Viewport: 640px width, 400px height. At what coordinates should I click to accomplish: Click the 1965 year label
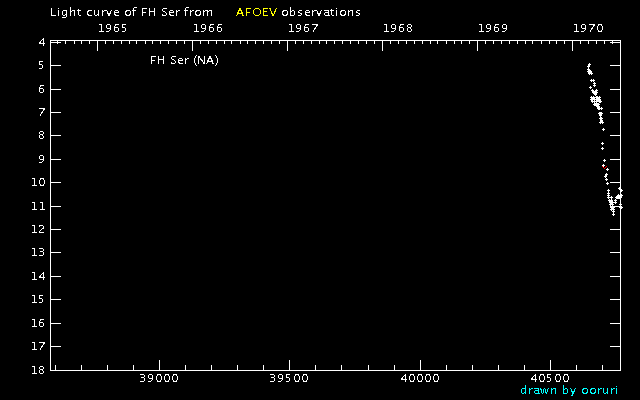click(x=113, y=28)
